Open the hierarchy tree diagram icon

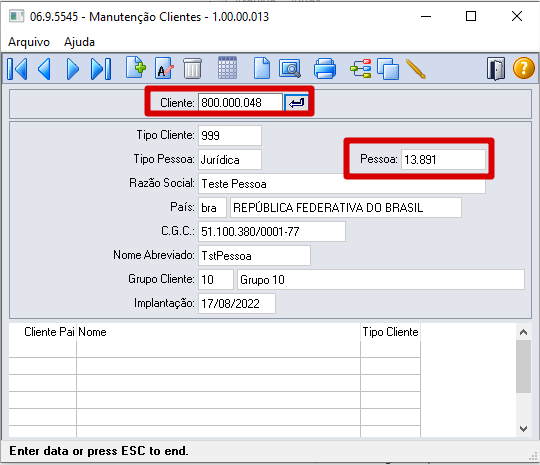pos(361,68)
